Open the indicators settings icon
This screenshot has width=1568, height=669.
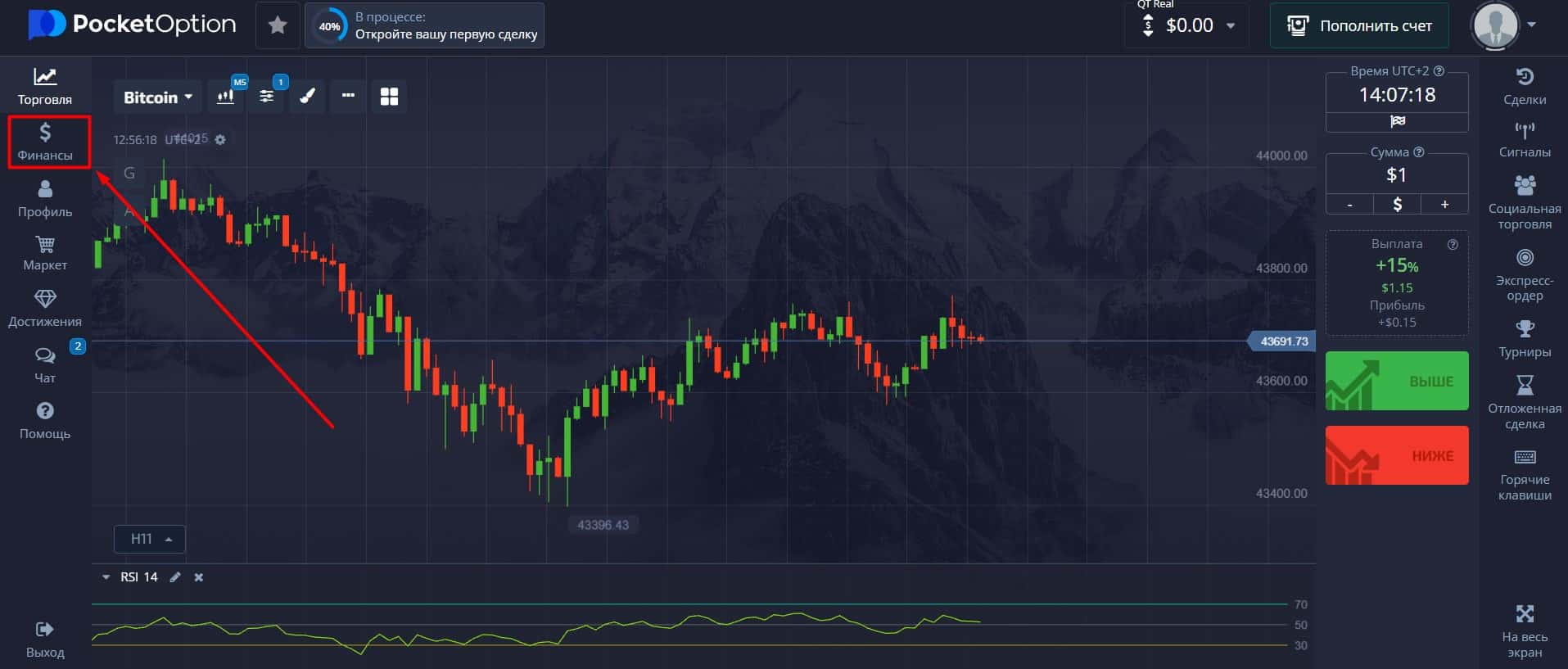(x=266, y=97)
